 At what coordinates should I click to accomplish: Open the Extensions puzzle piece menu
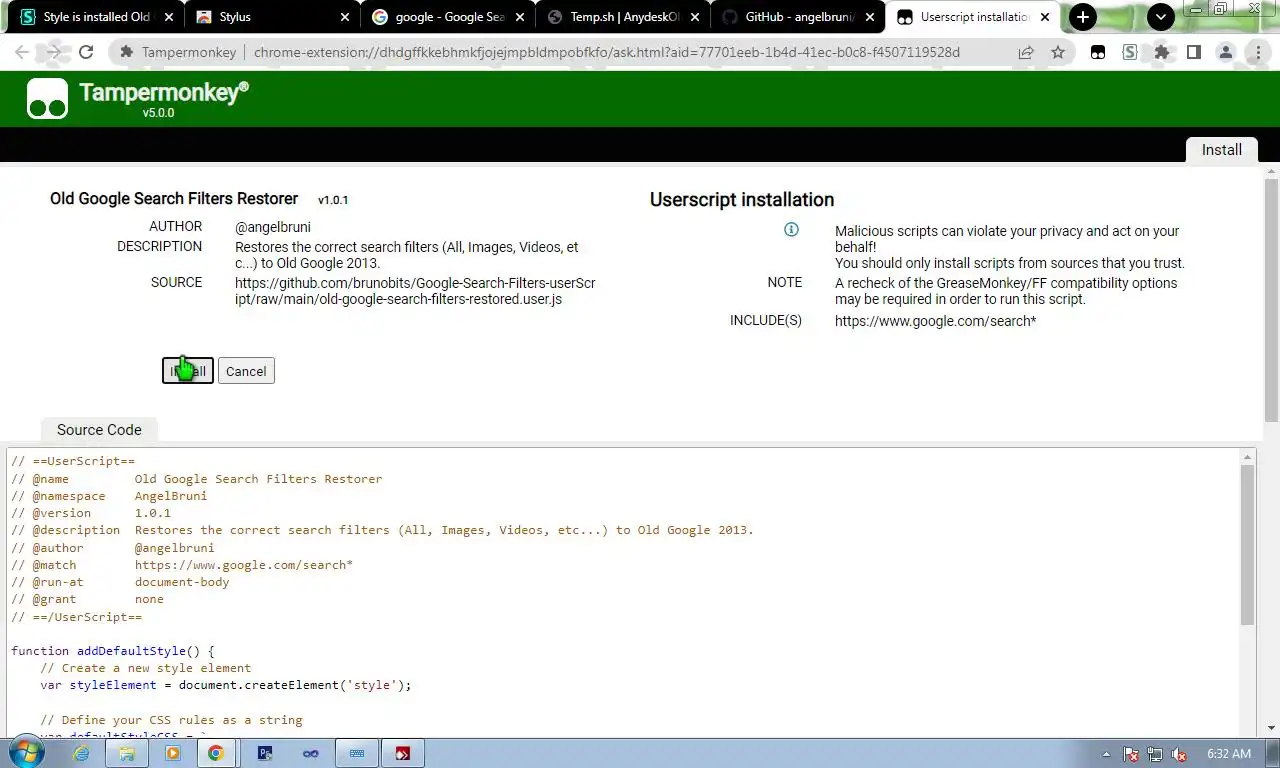pyautogui.click(x=1162, y=53)
